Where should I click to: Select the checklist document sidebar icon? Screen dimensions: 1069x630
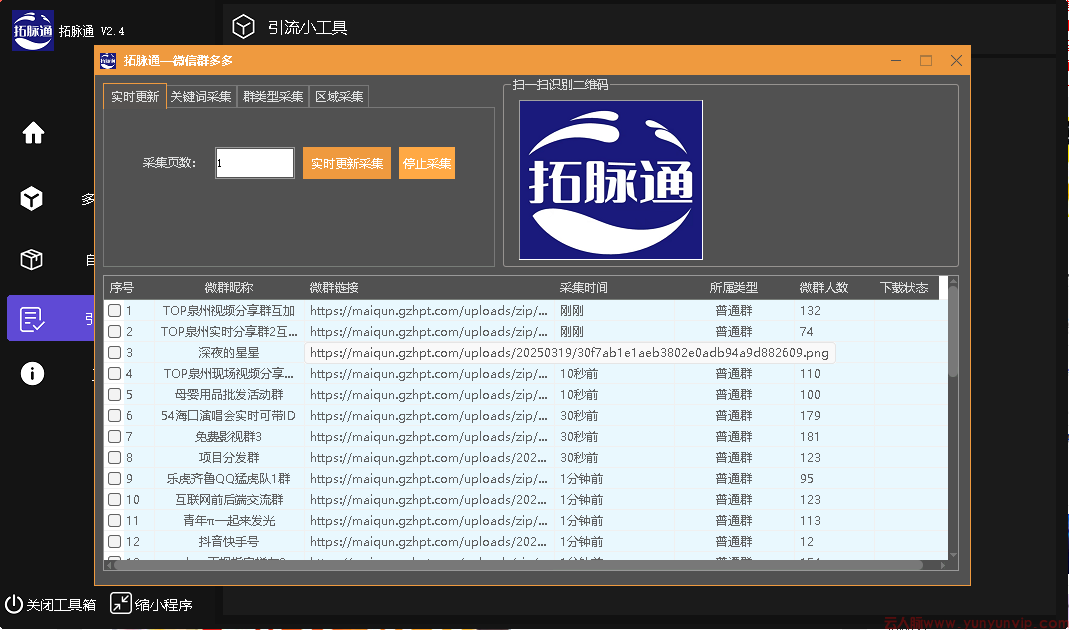[32, 318]
